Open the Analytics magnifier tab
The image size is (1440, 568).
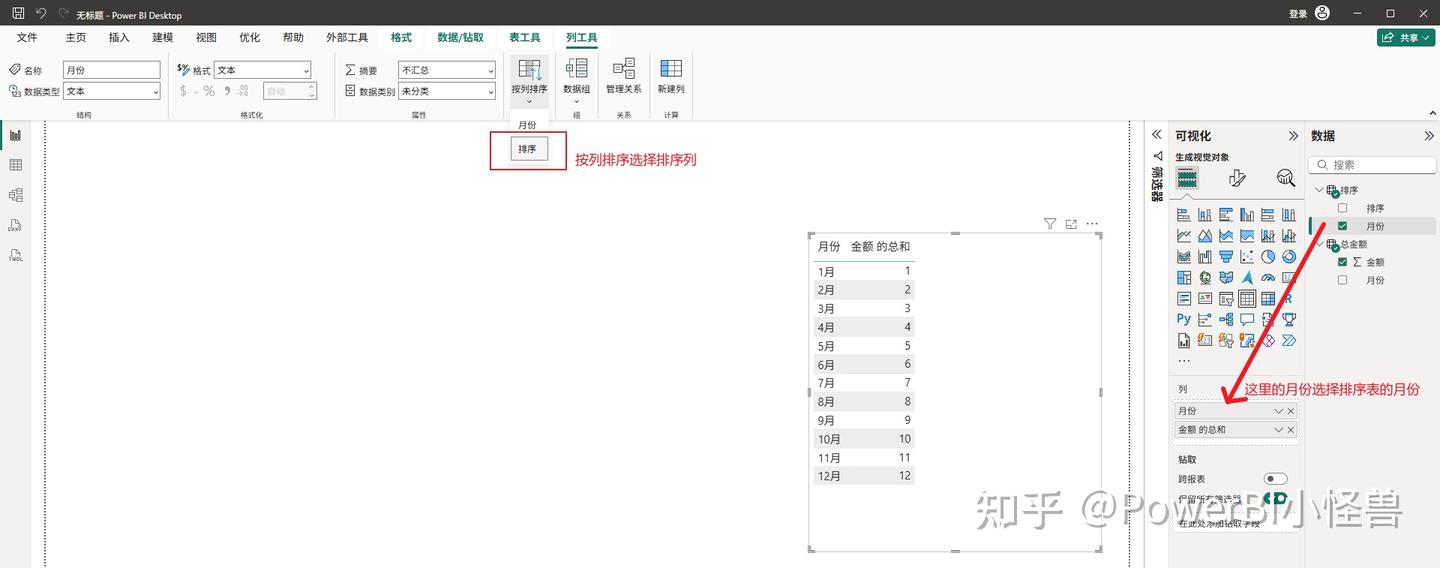tap(1286, 178)
